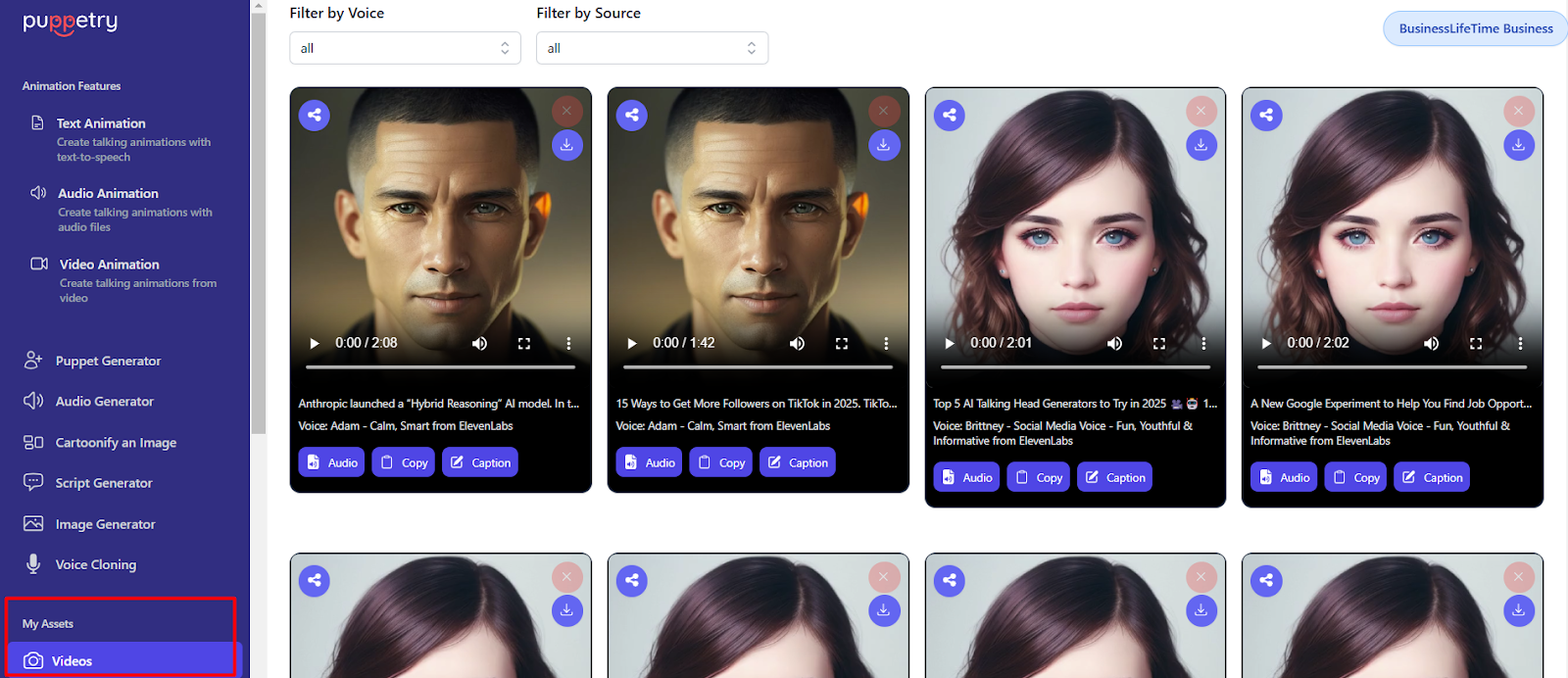Get Audio for the Google Experiment video
1568x678 pixels.
click(1284, 477)
